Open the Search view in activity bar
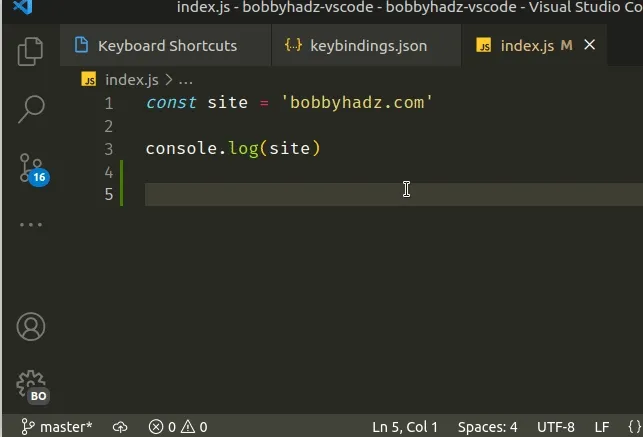Image resolution: width=643 pixels, height=437 pixels. click(31, 109)
